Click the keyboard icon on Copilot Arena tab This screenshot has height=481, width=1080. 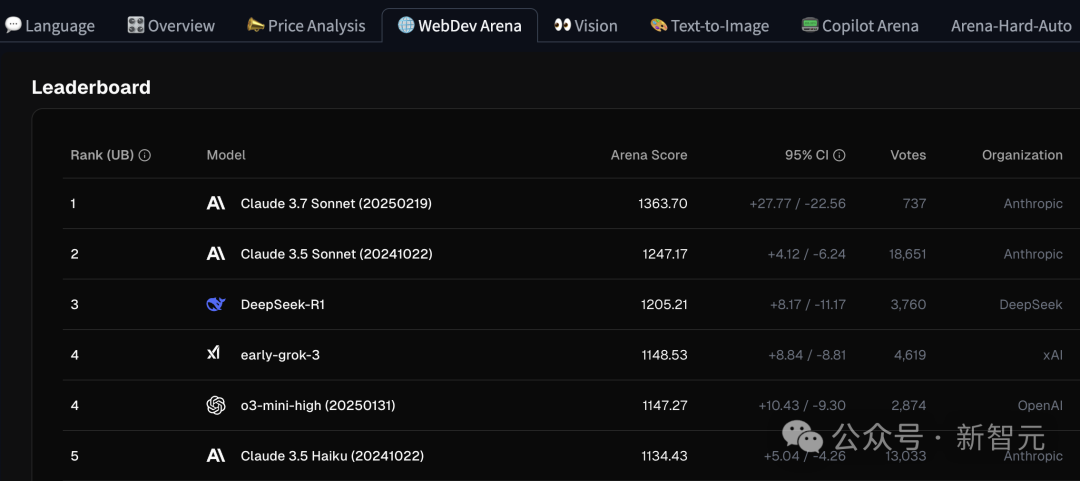[x=810, y=25]
